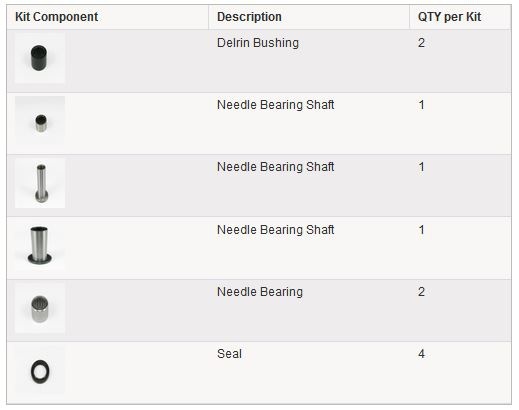Click quantity 4 in the Seal row
This screenshot has height=410, width=519.
[421, 354]
